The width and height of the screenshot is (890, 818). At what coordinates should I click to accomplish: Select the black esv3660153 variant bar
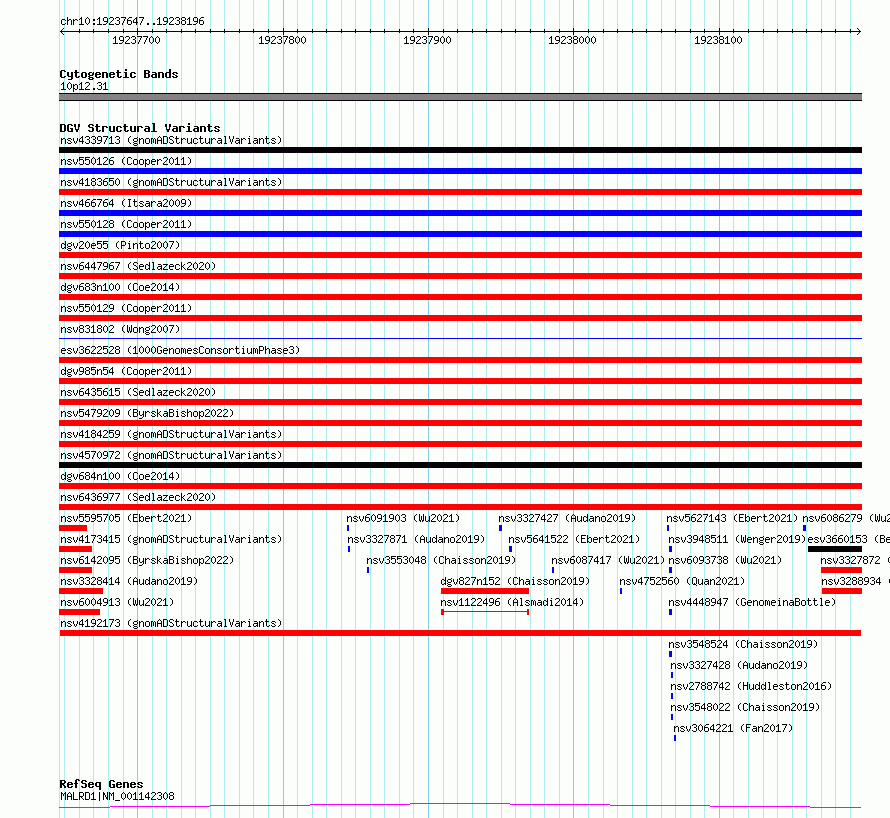click(835, 549)
